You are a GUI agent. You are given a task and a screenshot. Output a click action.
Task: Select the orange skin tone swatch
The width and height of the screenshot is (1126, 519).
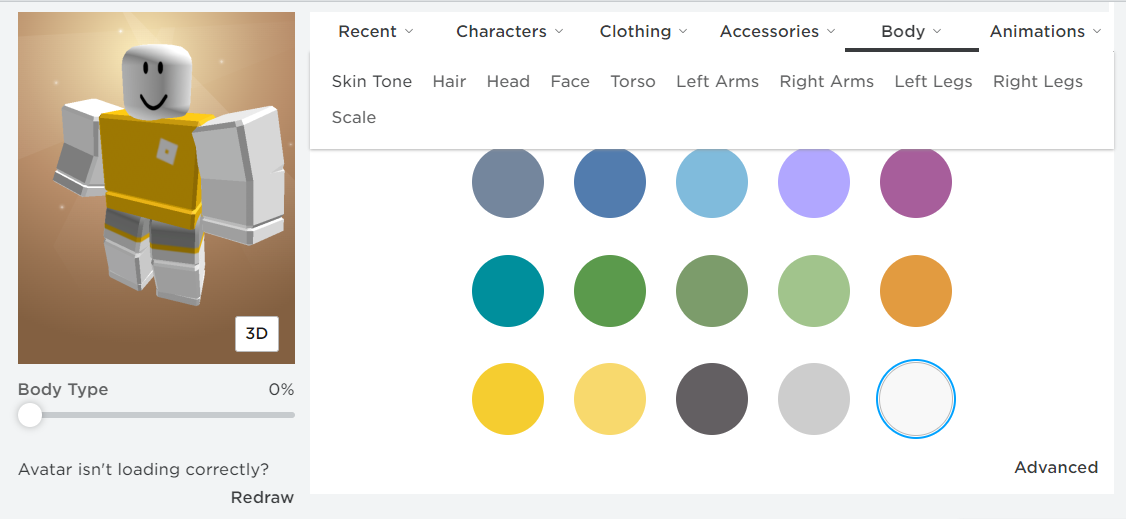[x=916, y=291]
